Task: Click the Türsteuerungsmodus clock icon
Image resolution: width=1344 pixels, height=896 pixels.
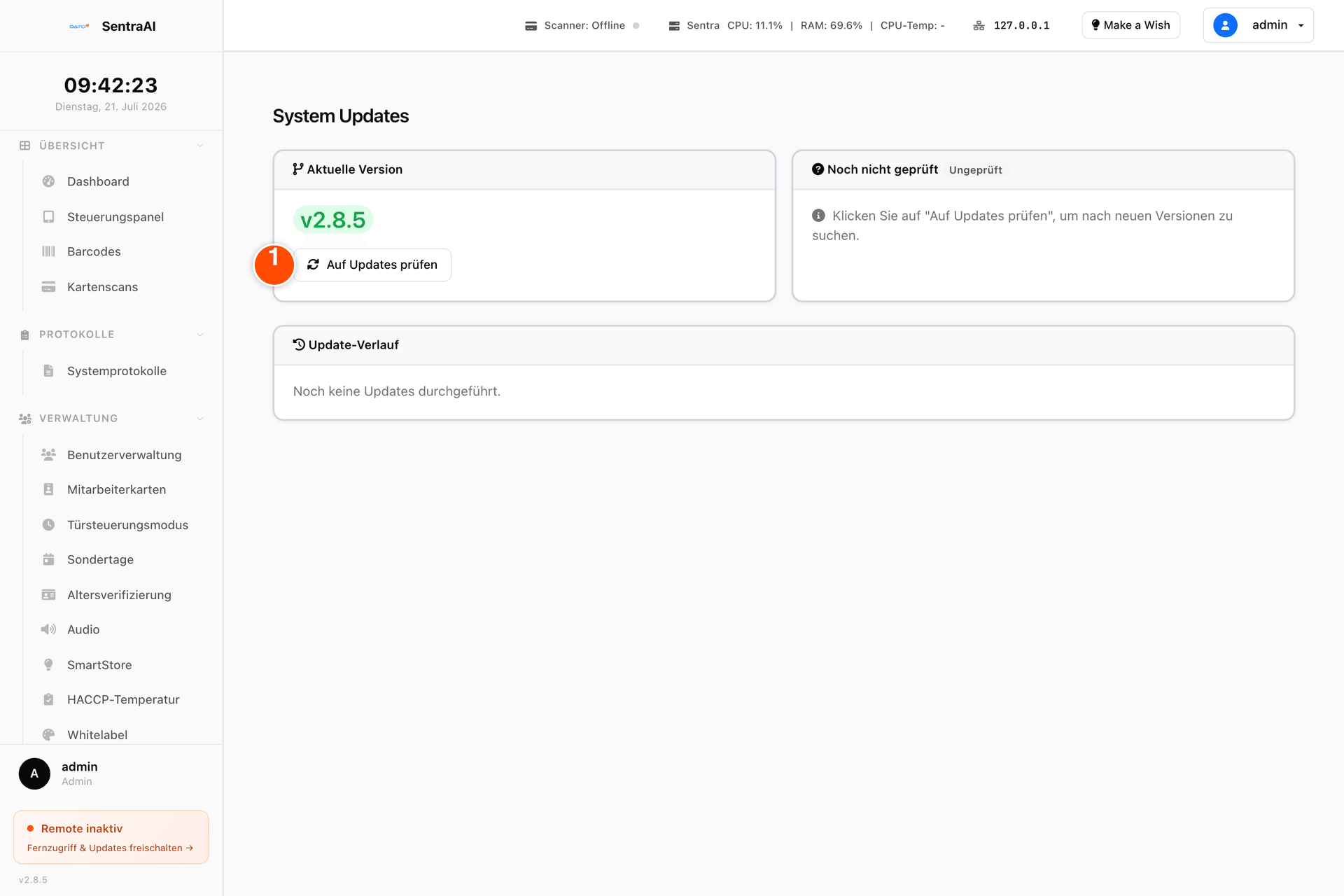Action: coord(48,525)
